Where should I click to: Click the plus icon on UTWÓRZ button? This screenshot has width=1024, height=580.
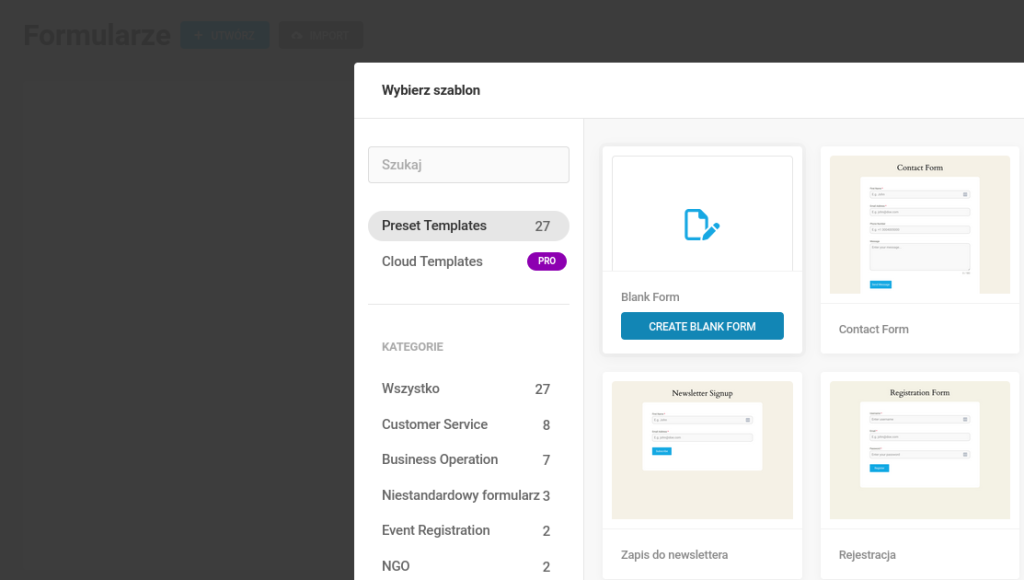[199, 35]
